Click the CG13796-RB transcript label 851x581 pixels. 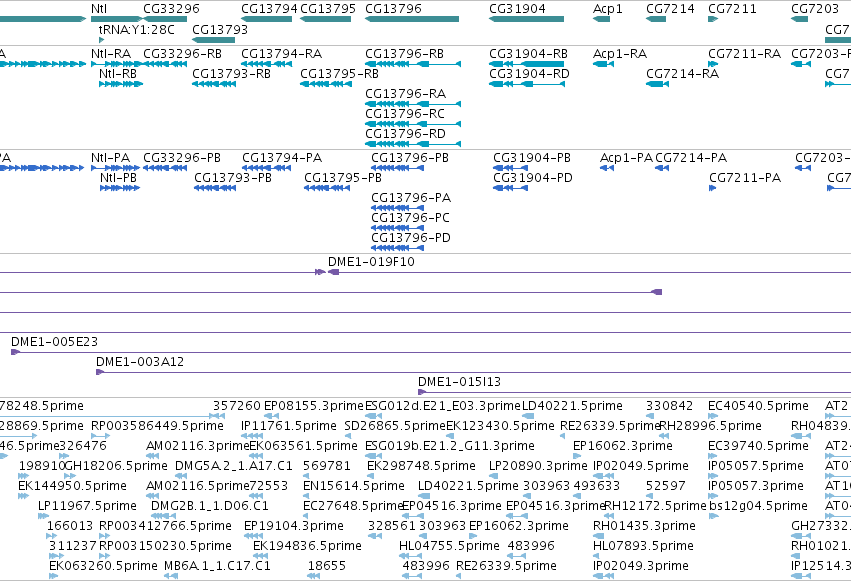[404, 54]
